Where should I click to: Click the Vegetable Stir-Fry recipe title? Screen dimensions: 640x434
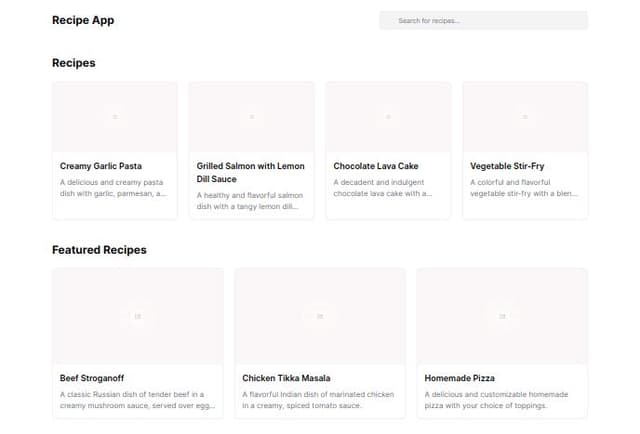point(507,166)
